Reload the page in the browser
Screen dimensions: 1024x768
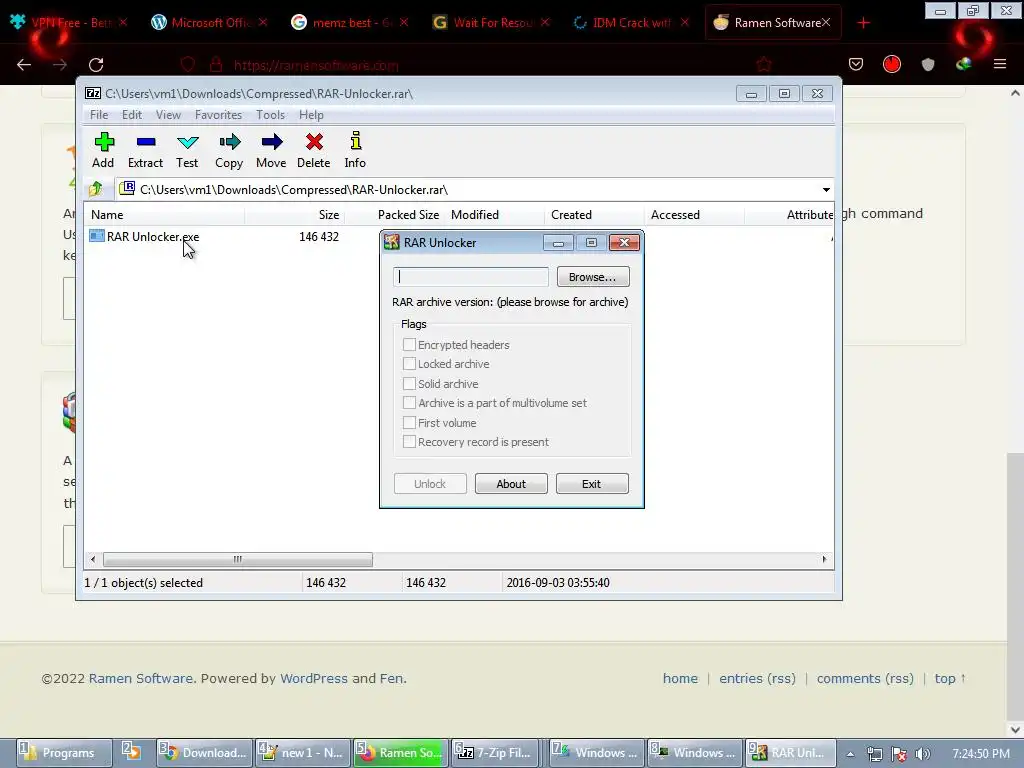point(96,65)
